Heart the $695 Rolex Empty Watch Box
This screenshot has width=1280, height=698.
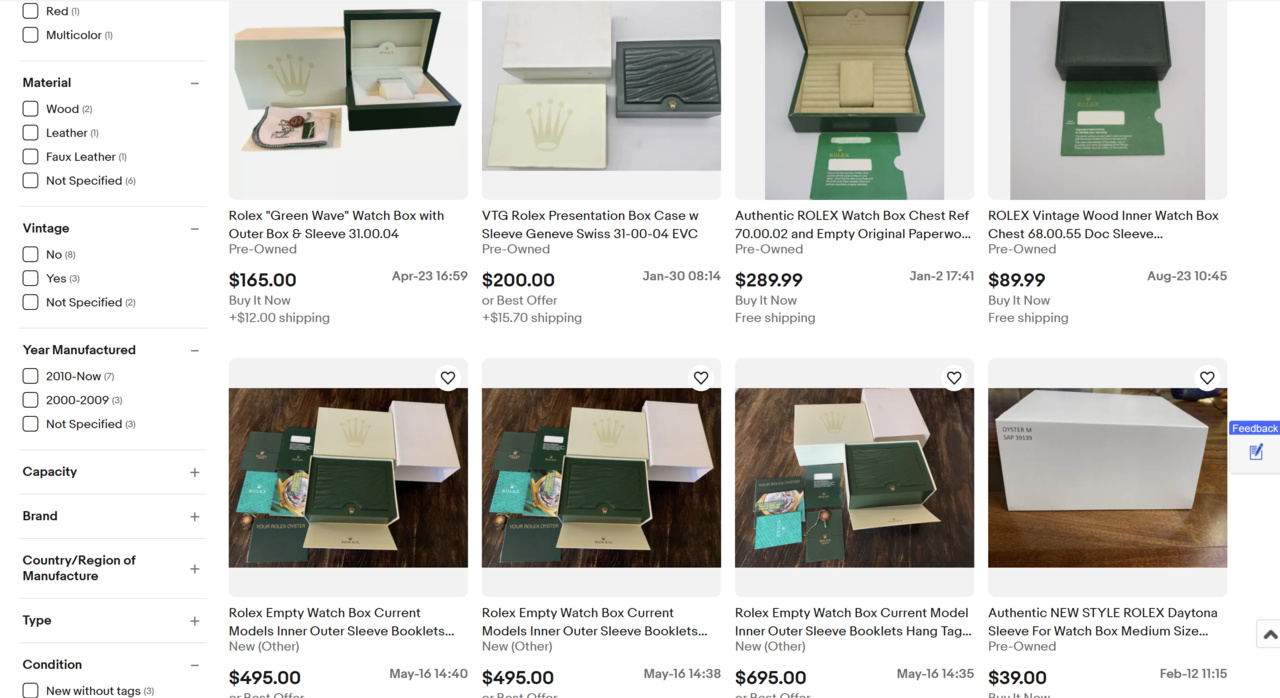(x=954, y=378)
